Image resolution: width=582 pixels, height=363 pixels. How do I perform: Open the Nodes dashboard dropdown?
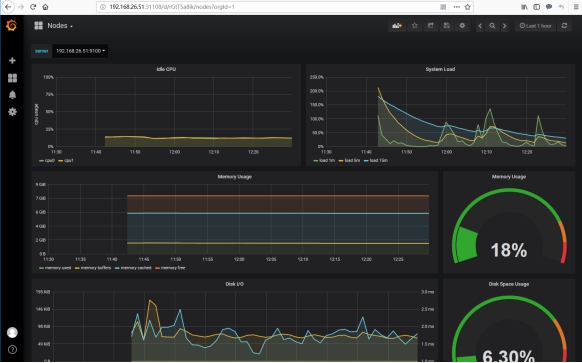[x=54, y=26]
